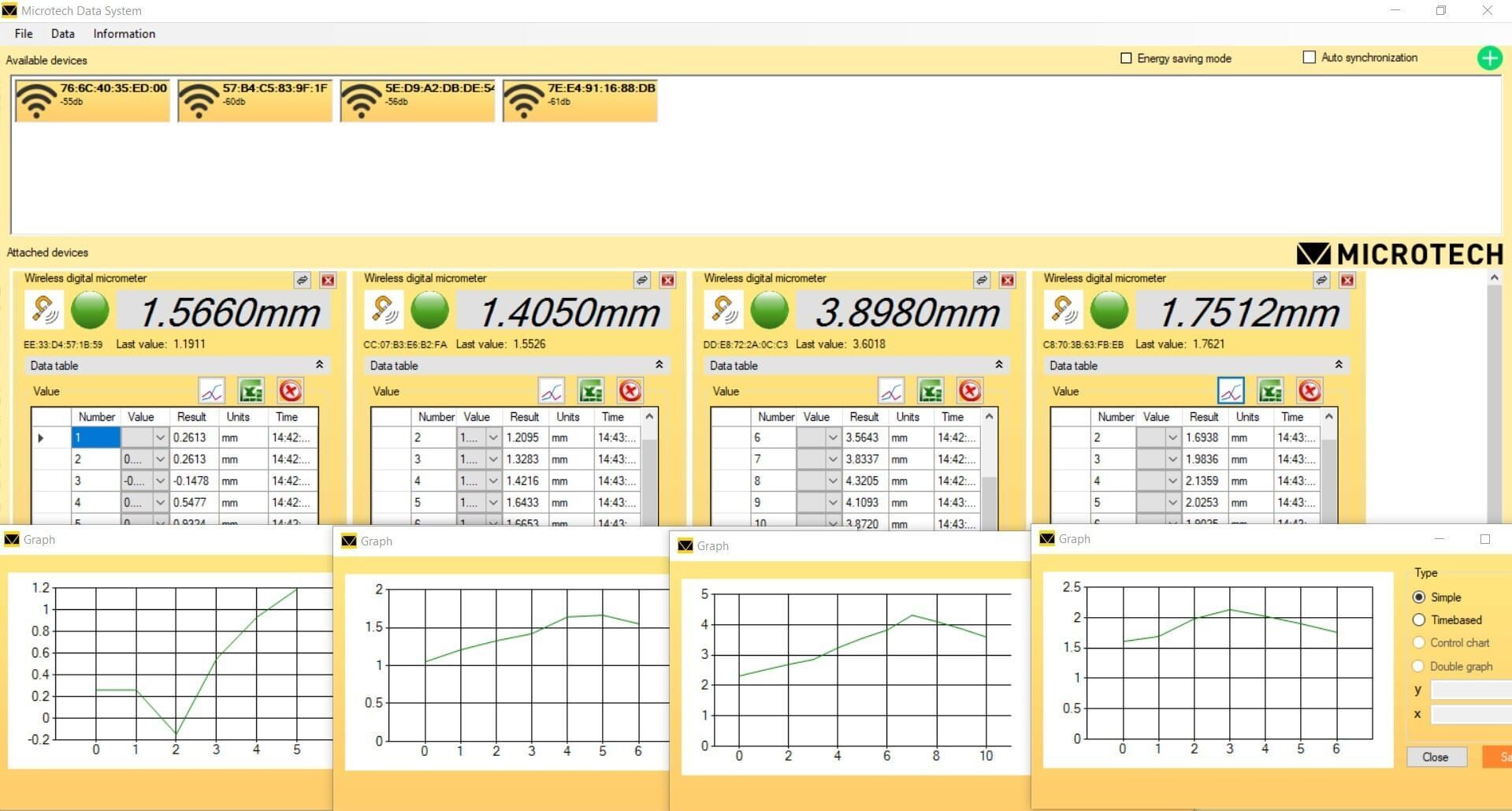Export 1.4050mm micrometer data to Excel
The height and width of the screenshot is (811, 1512).
coord(590,391)
